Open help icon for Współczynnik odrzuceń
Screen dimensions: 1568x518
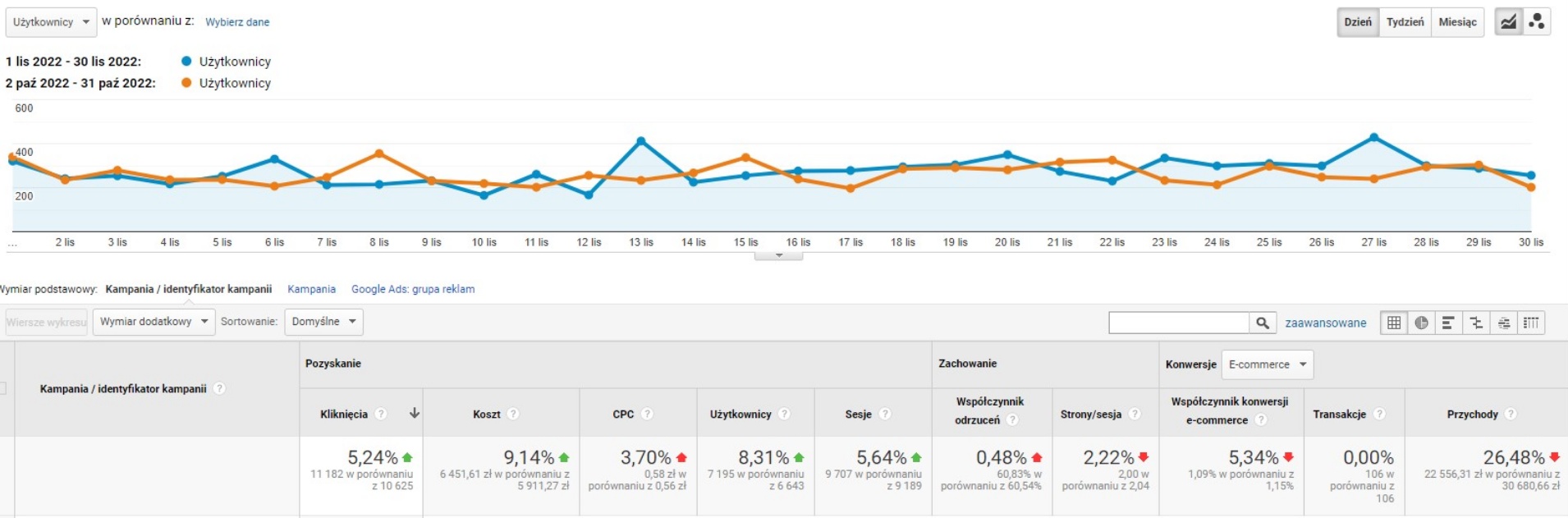pos(1012,419)
